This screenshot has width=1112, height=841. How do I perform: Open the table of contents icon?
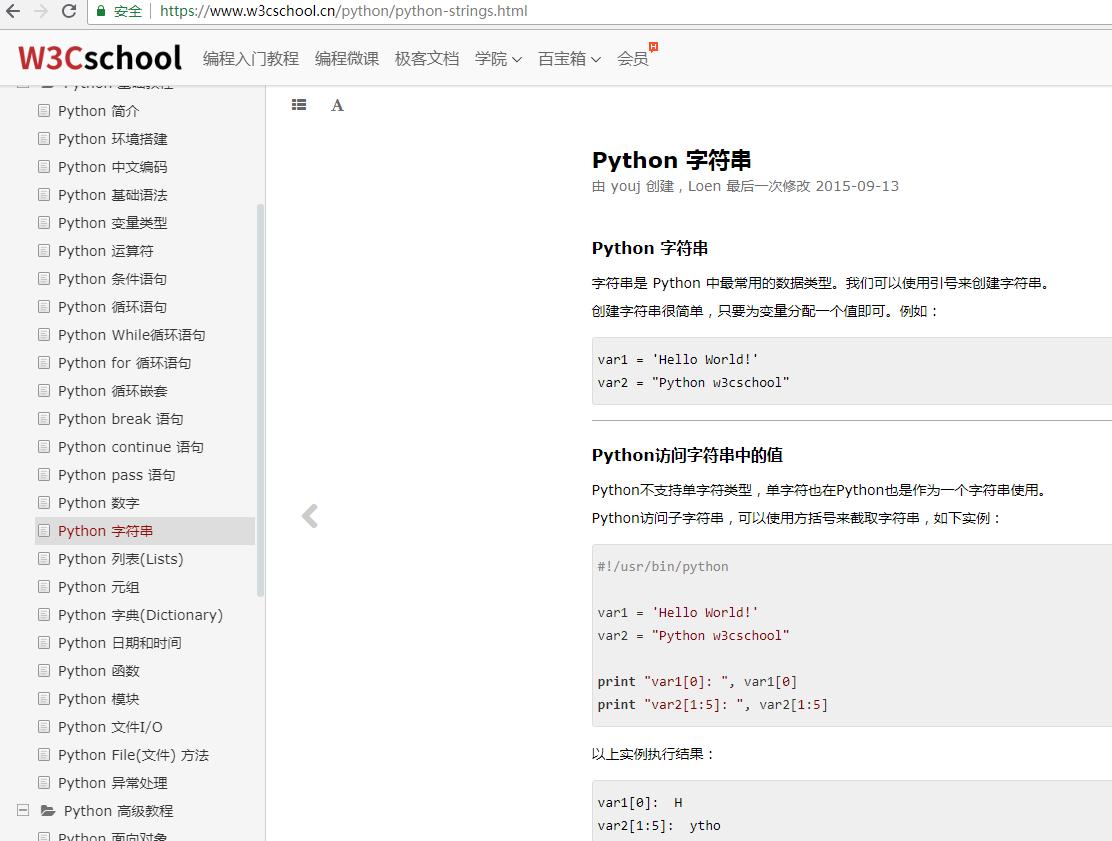tap(298, 104)
